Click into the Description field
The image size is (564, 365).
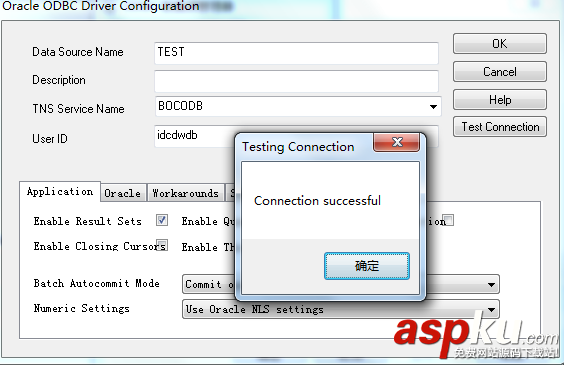point(296,81)
